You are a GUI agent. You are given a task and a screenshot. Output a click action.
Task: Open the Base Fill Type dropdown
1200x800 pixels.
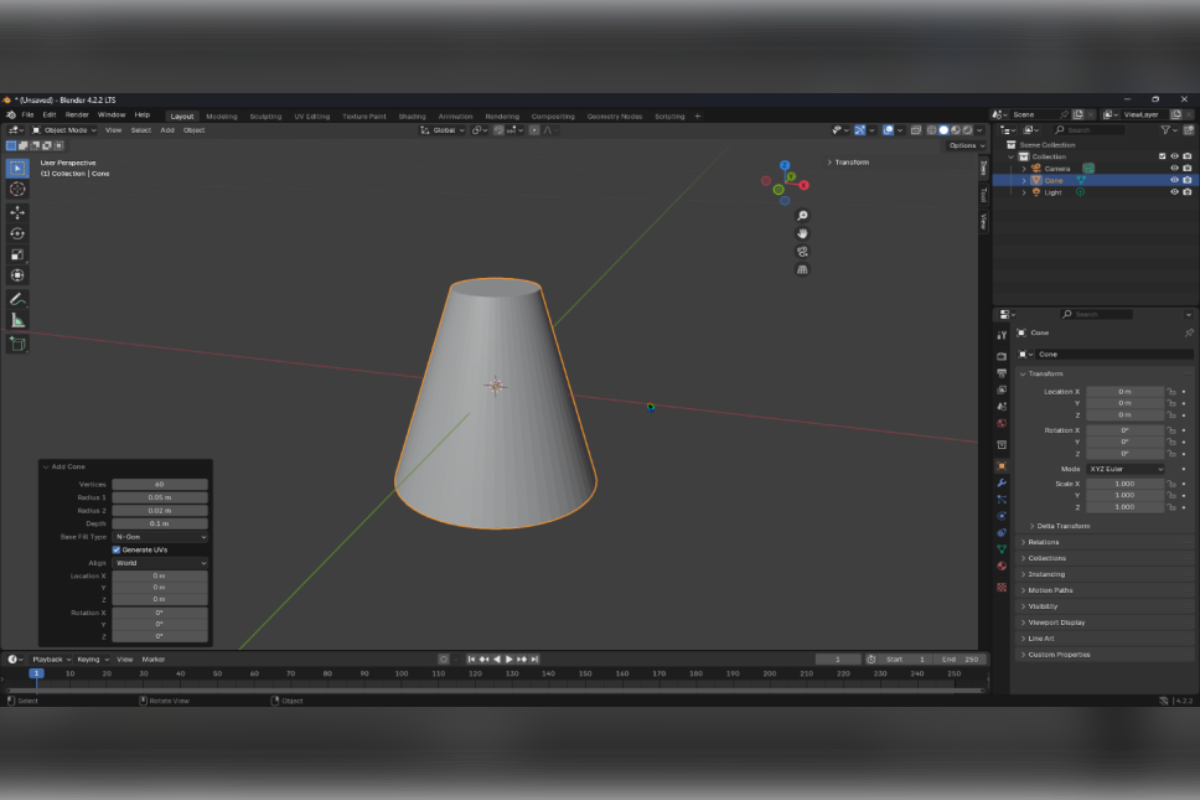point(160,537)
